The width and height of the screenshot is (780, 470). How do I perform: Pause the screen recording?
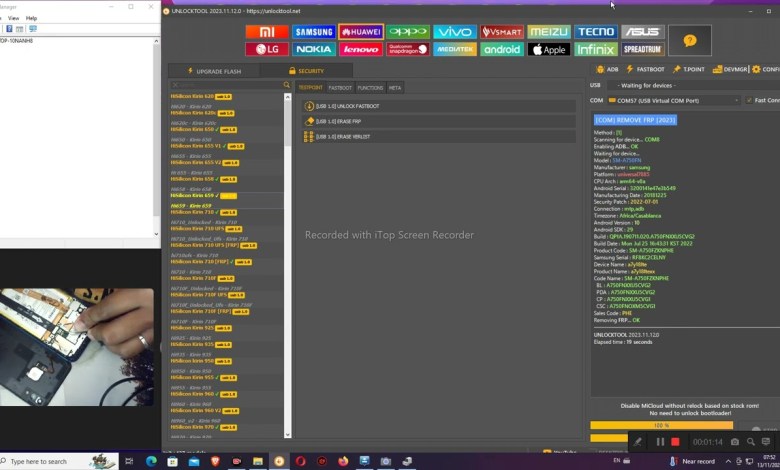tap(660, 442)
